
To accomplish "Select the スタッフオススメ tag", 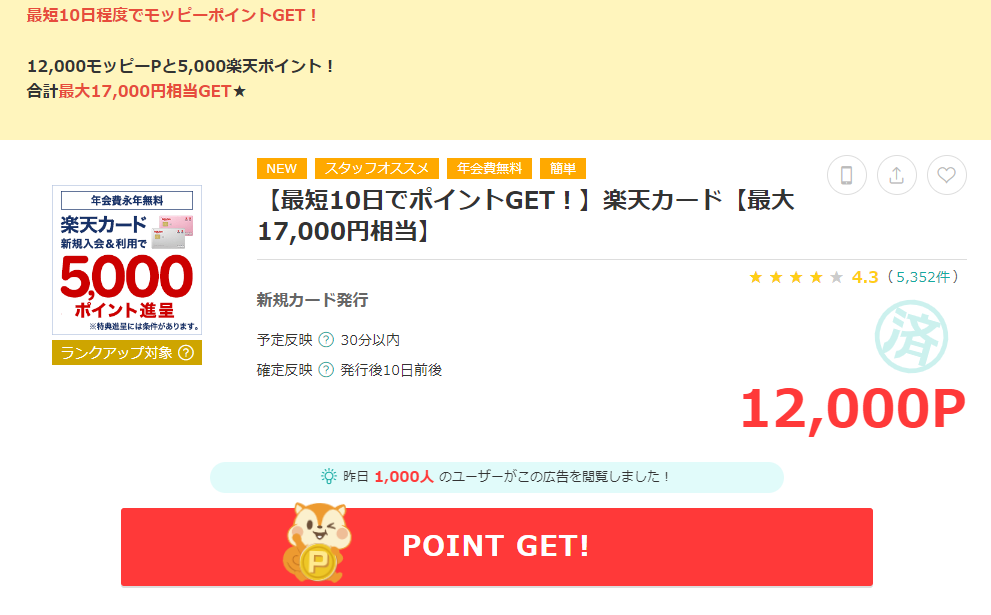I will pyautogui.click(x=377, y=169).
